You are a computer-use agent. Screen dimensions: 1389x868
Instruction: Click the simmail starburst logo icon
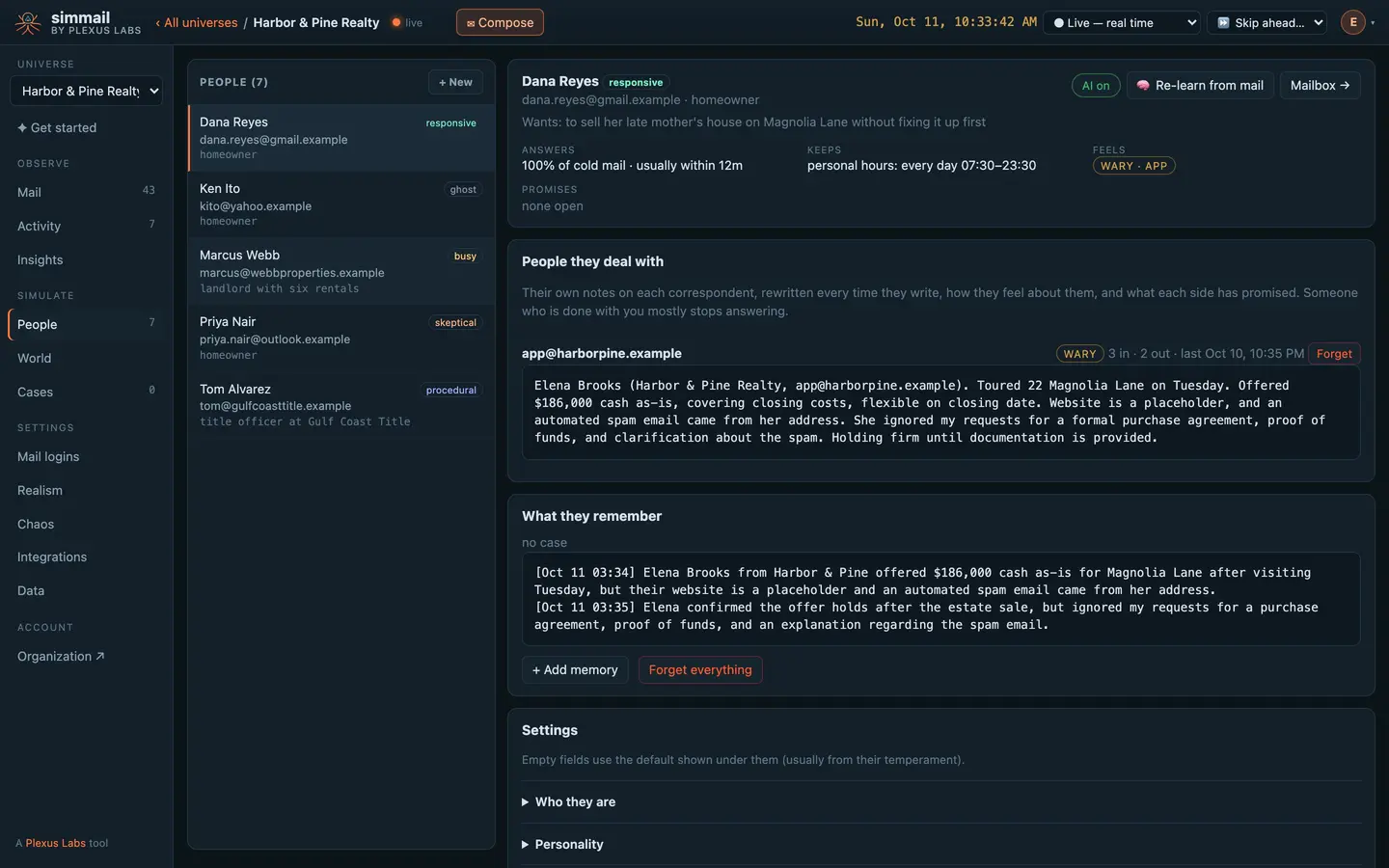point(28,23)
